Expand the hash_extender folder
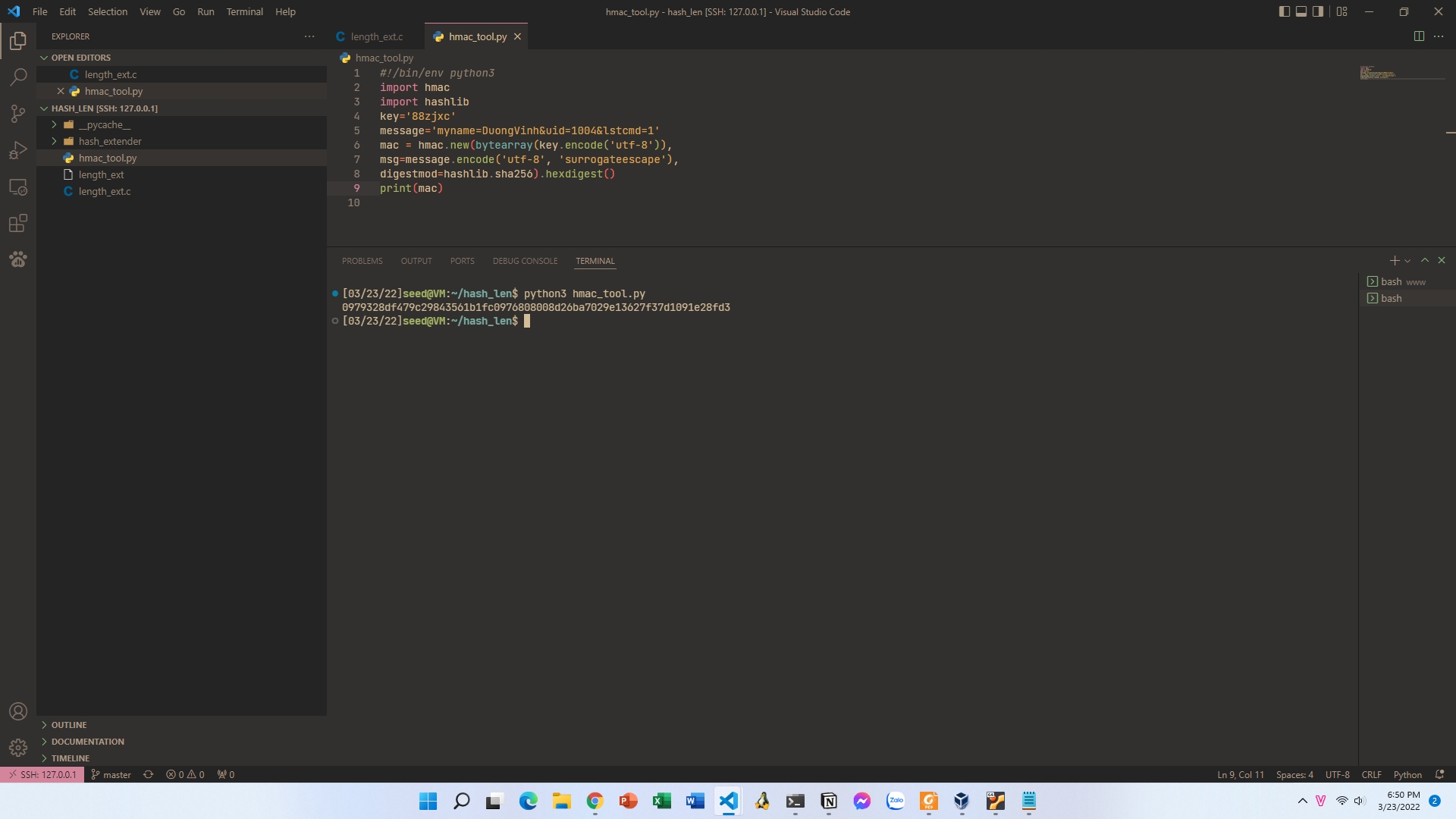 110,141
